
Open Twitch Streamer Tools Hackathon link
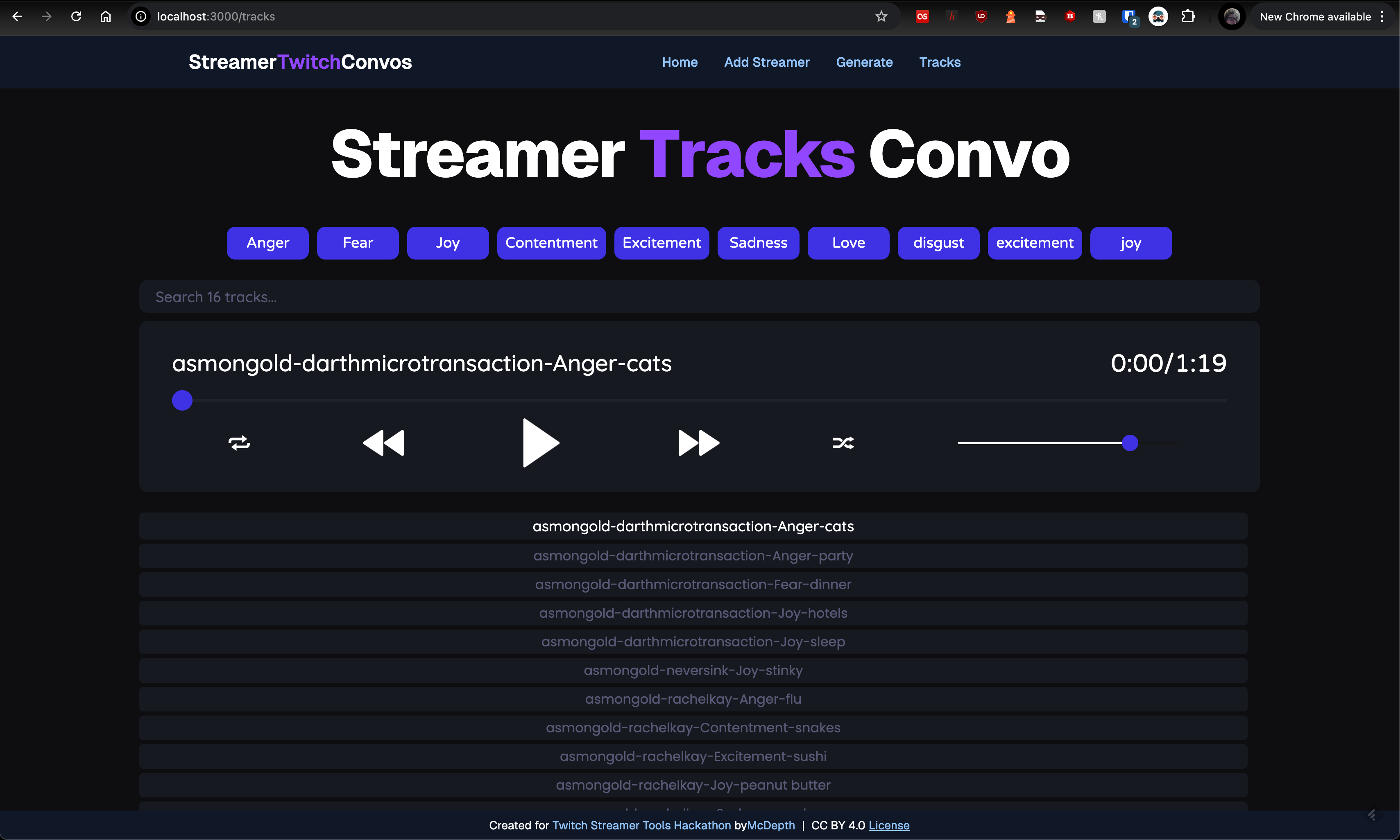[x=641, y=825]
